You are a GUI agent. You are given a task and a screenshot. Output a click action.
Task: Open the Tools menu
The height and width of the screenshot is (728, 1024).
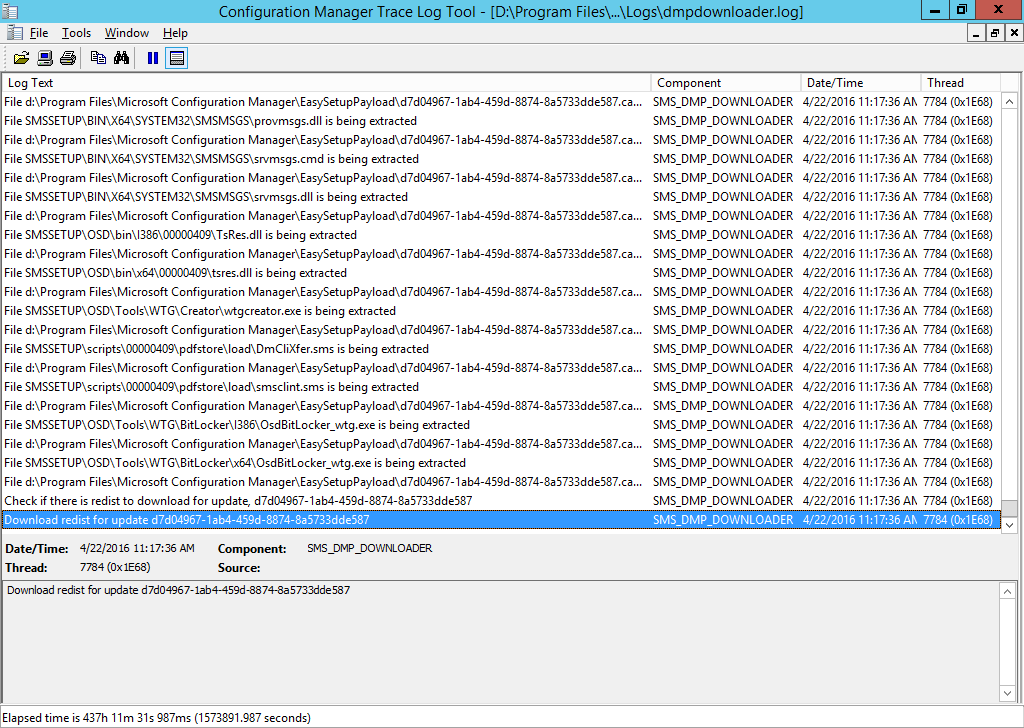[76, 33]
